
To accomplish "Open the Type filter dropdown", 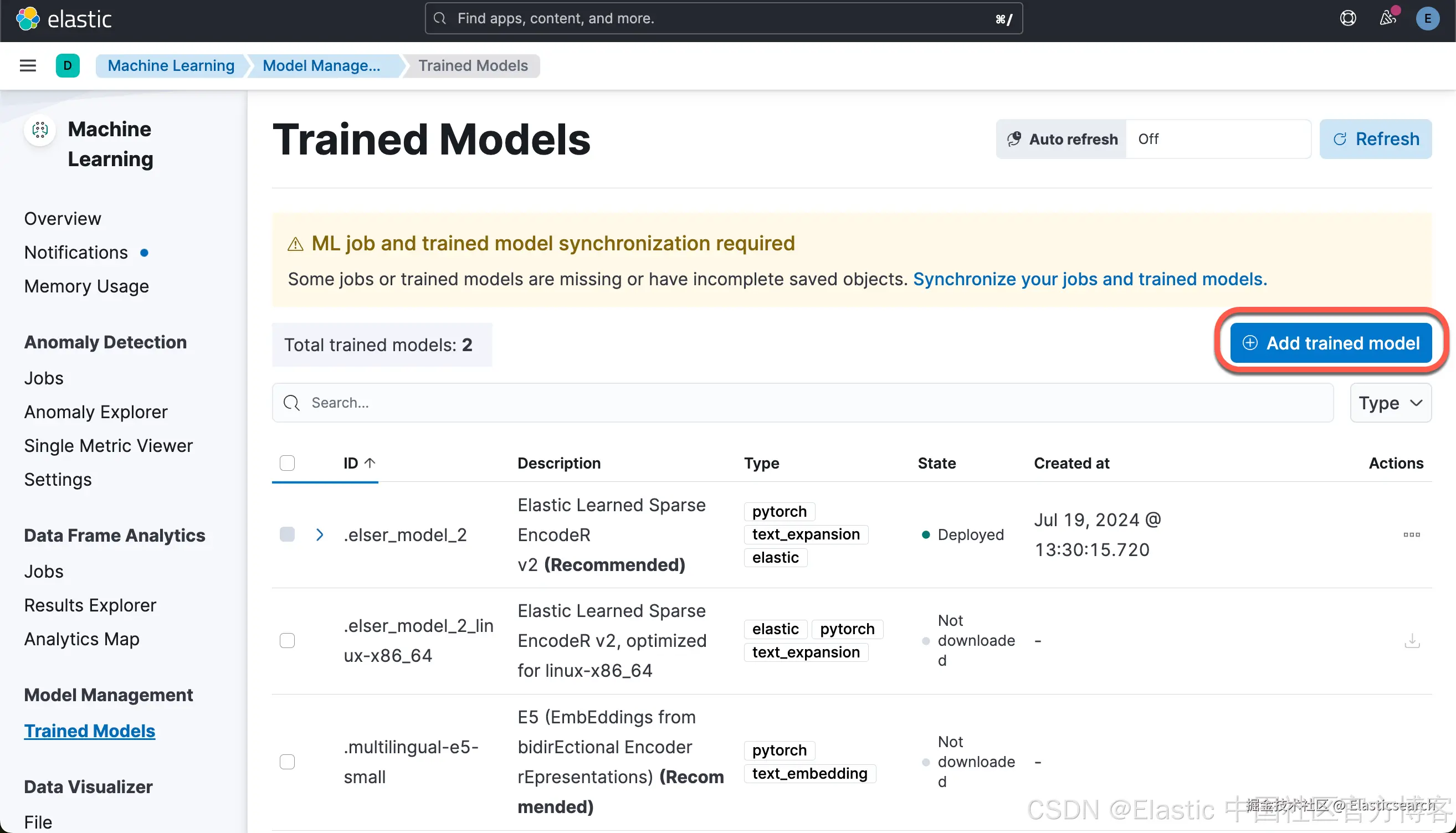I will 1390,403.
